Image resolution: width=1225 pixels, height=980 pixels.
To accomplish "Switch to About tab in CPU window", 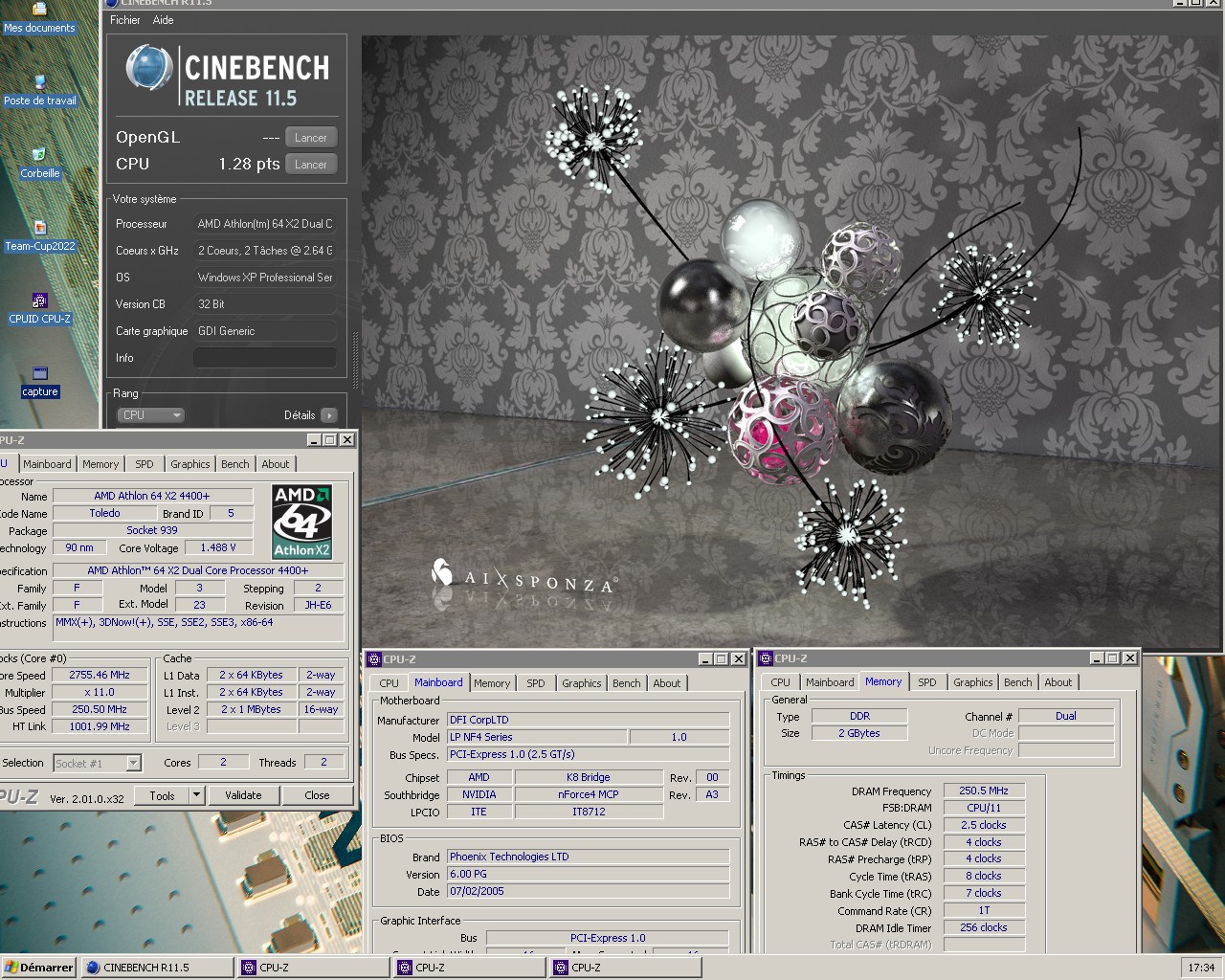I will (276, 464).
